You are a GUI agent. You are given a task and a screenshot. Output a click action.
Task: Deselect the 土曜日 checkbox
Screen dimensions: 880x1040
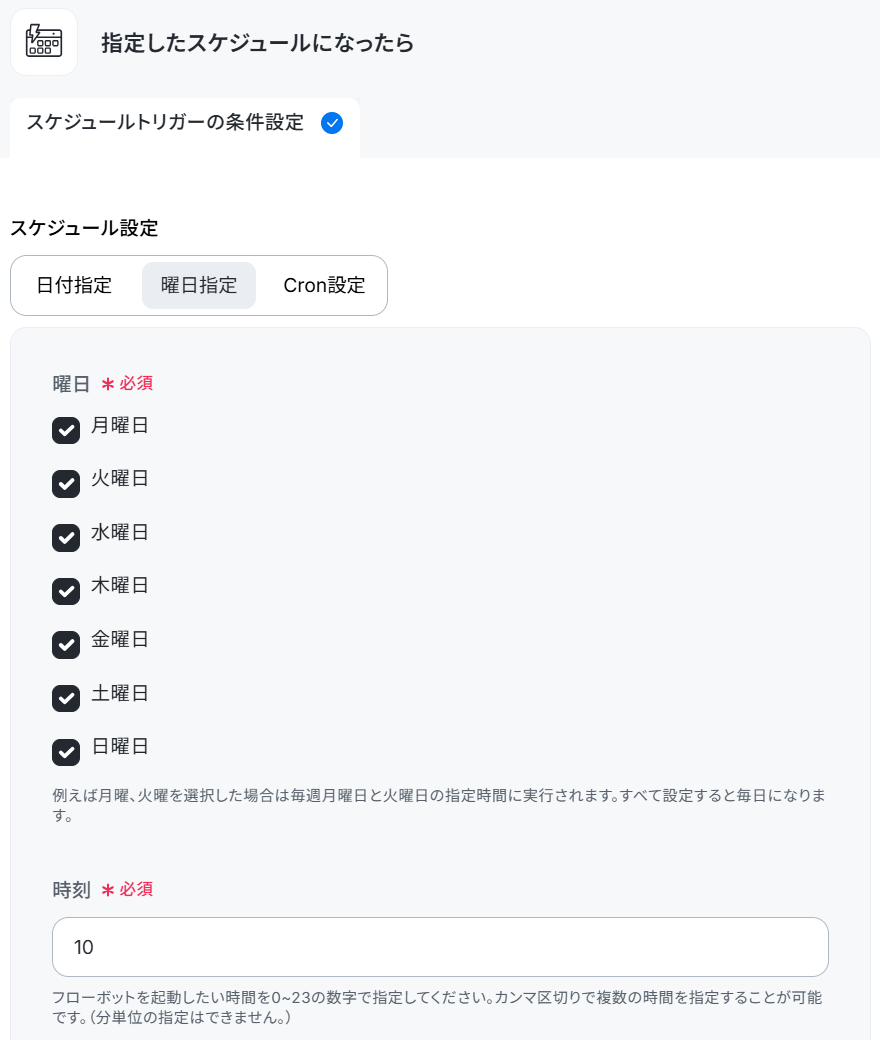pos(66,698)
